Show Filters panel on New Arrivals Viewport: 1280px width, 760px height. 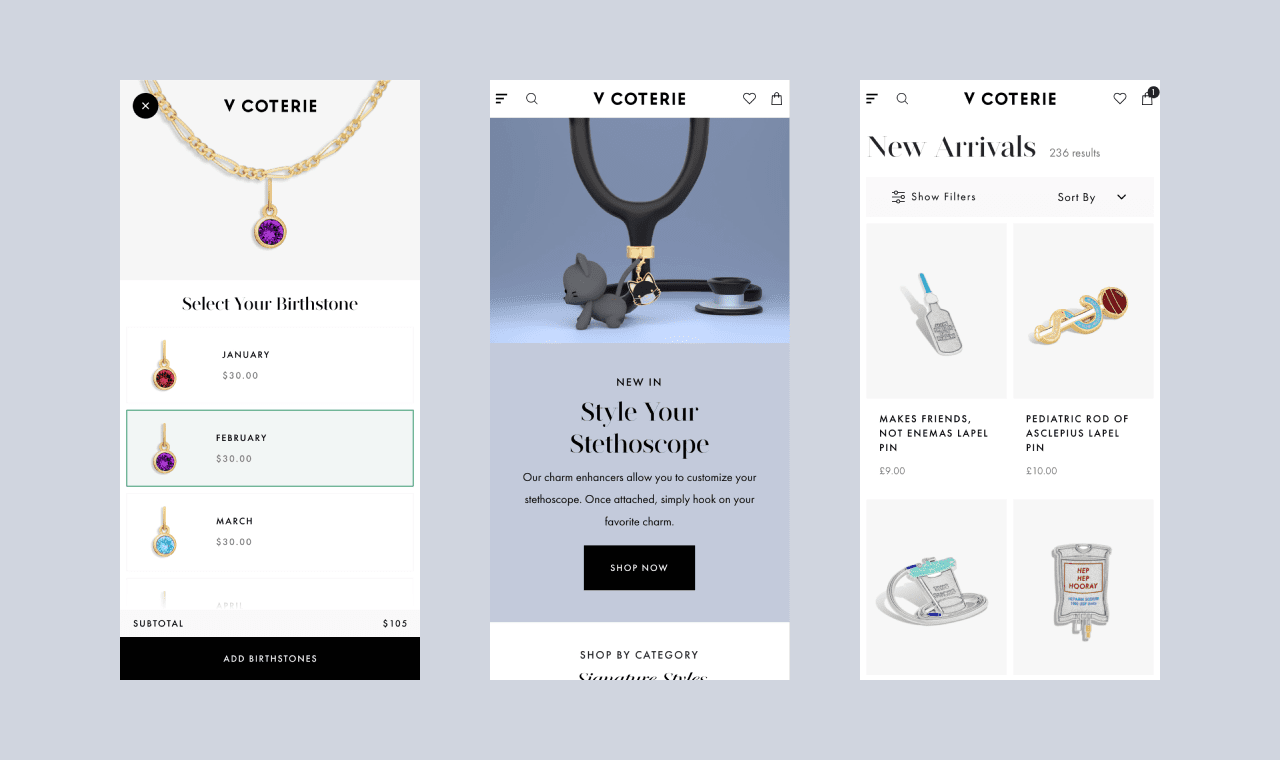point(934,197)
